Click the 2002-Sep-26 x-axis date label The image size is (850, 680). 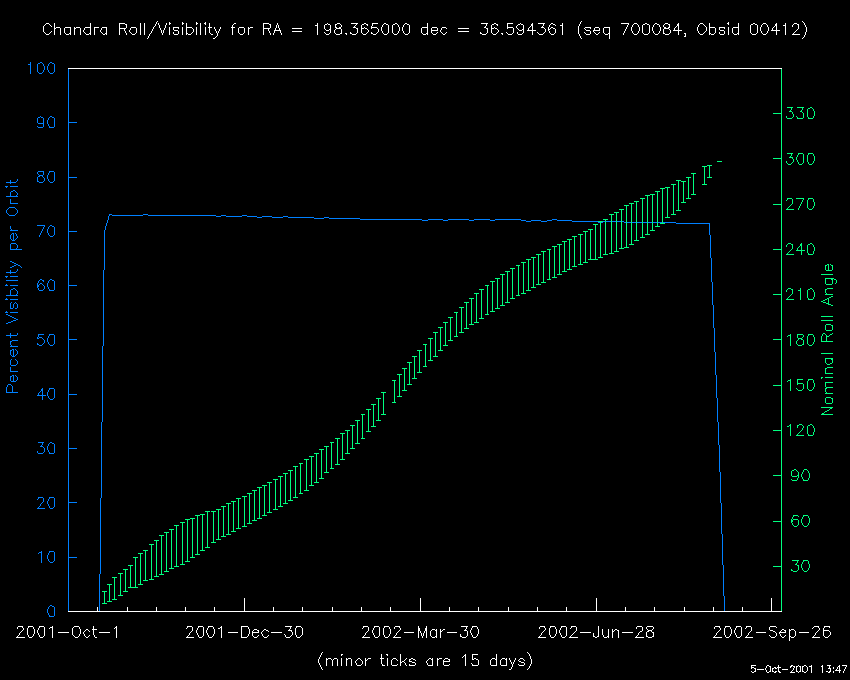coord(772,632)
